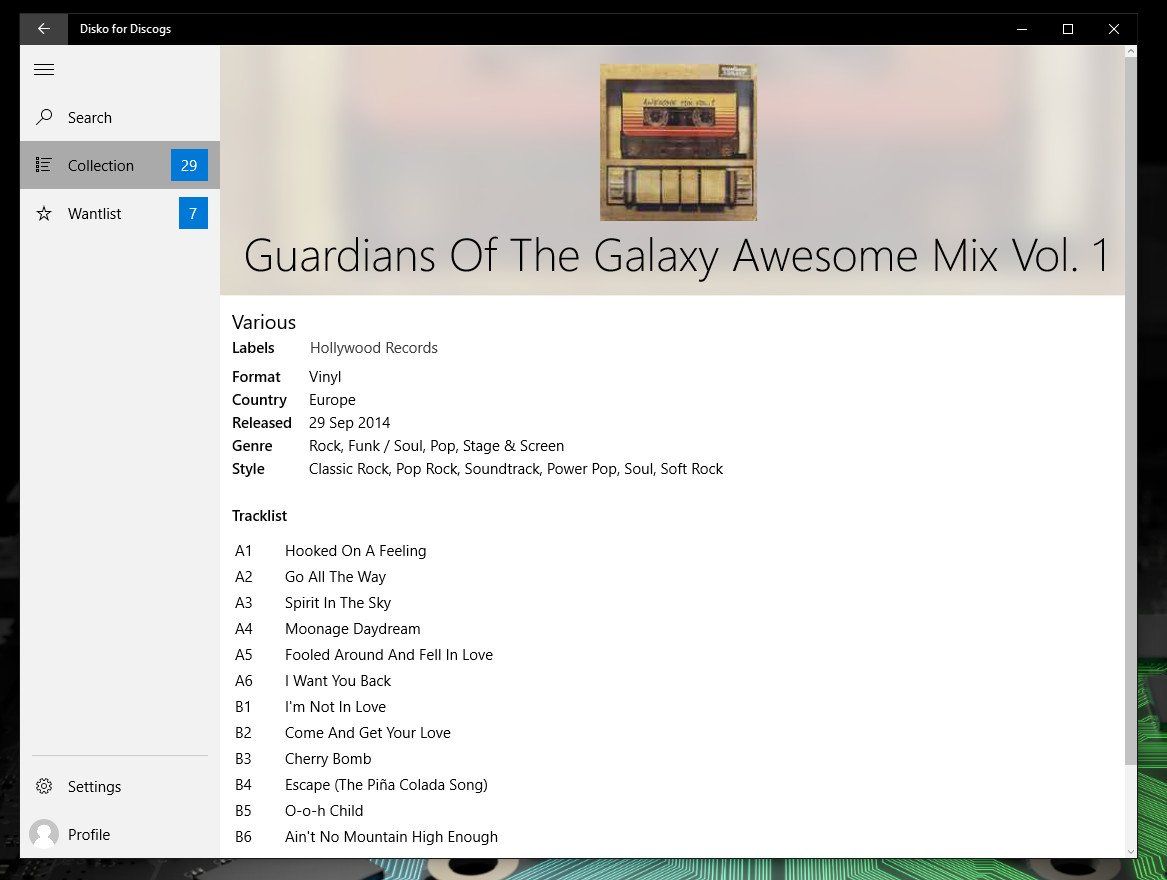
Task: Open Profile via the avatar icon
Action: click(x=44, y=834)
